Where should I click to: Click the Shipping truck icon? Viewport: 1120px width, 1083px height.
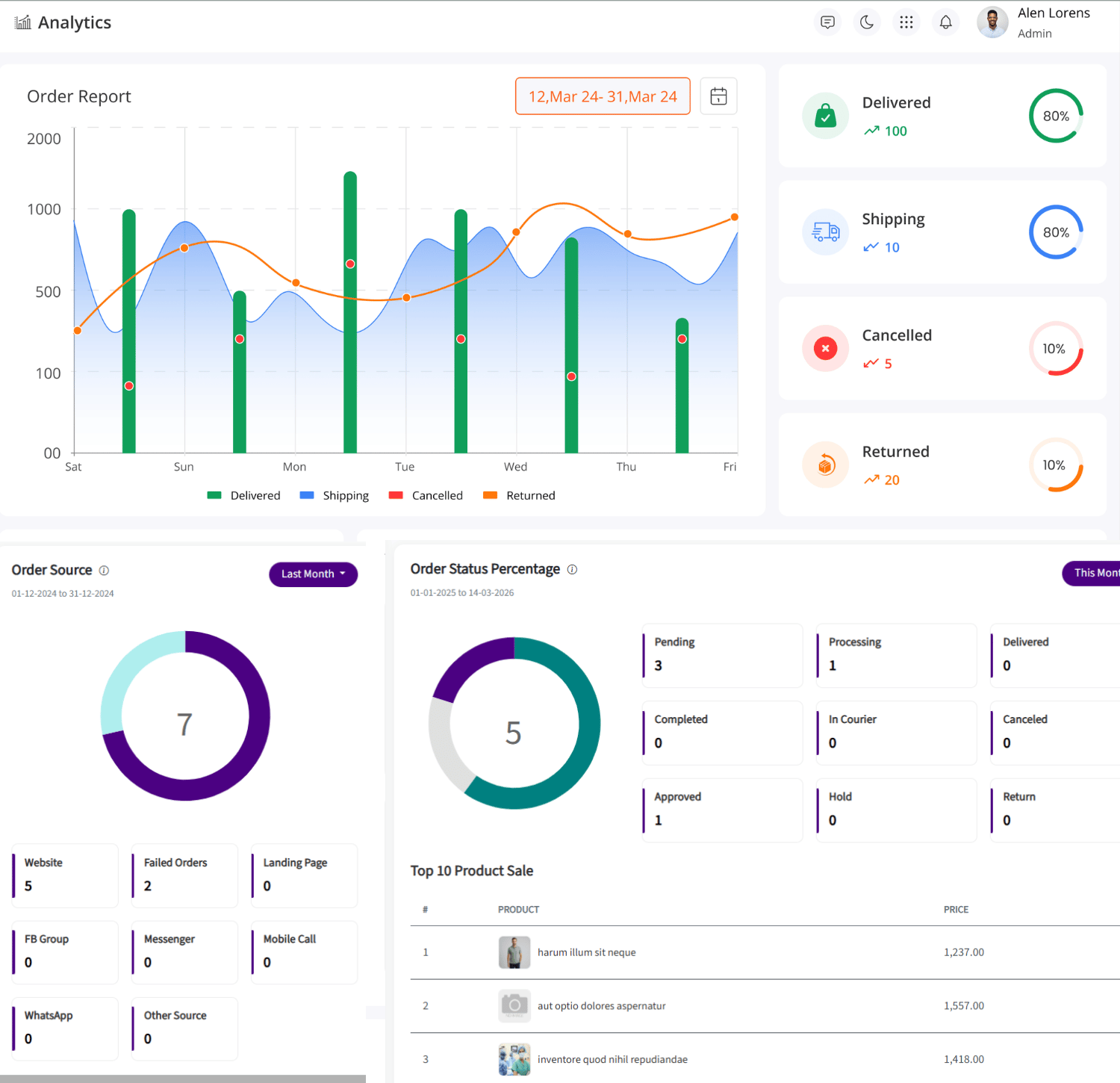(x=825, y=232)
